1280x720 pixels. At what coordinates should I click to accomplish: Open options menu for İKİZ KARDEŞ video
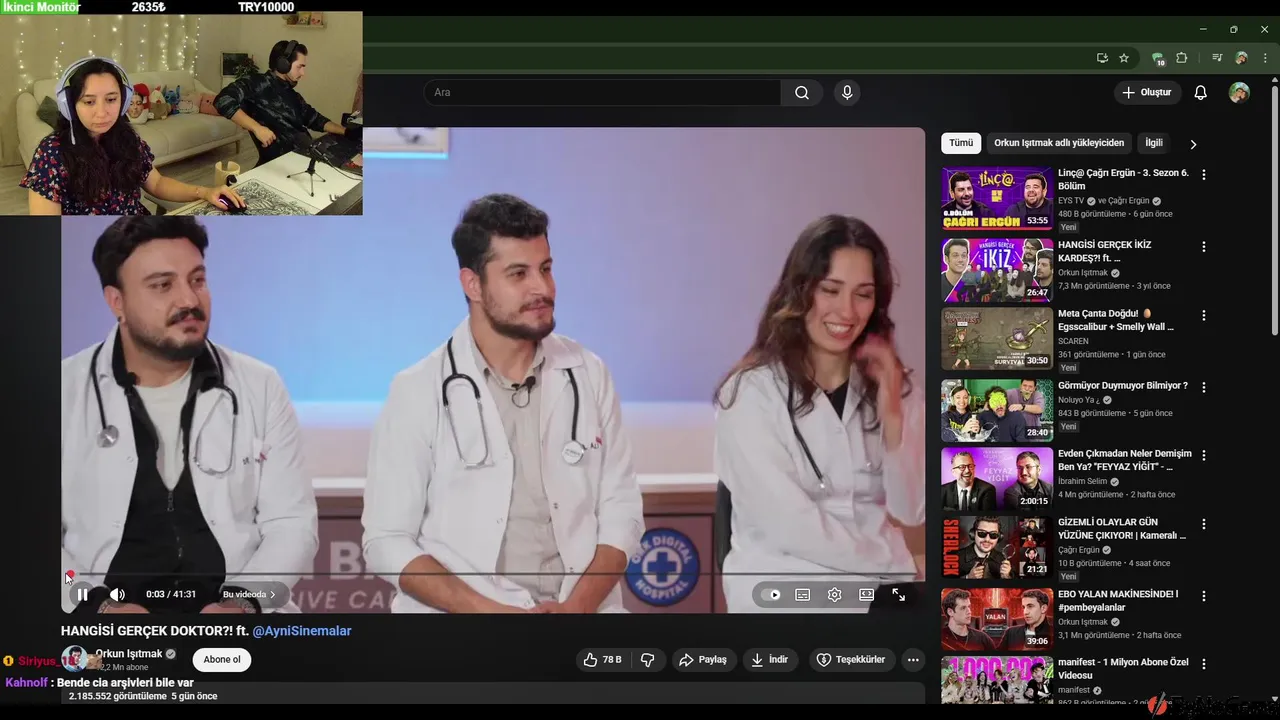(1204, 246)
